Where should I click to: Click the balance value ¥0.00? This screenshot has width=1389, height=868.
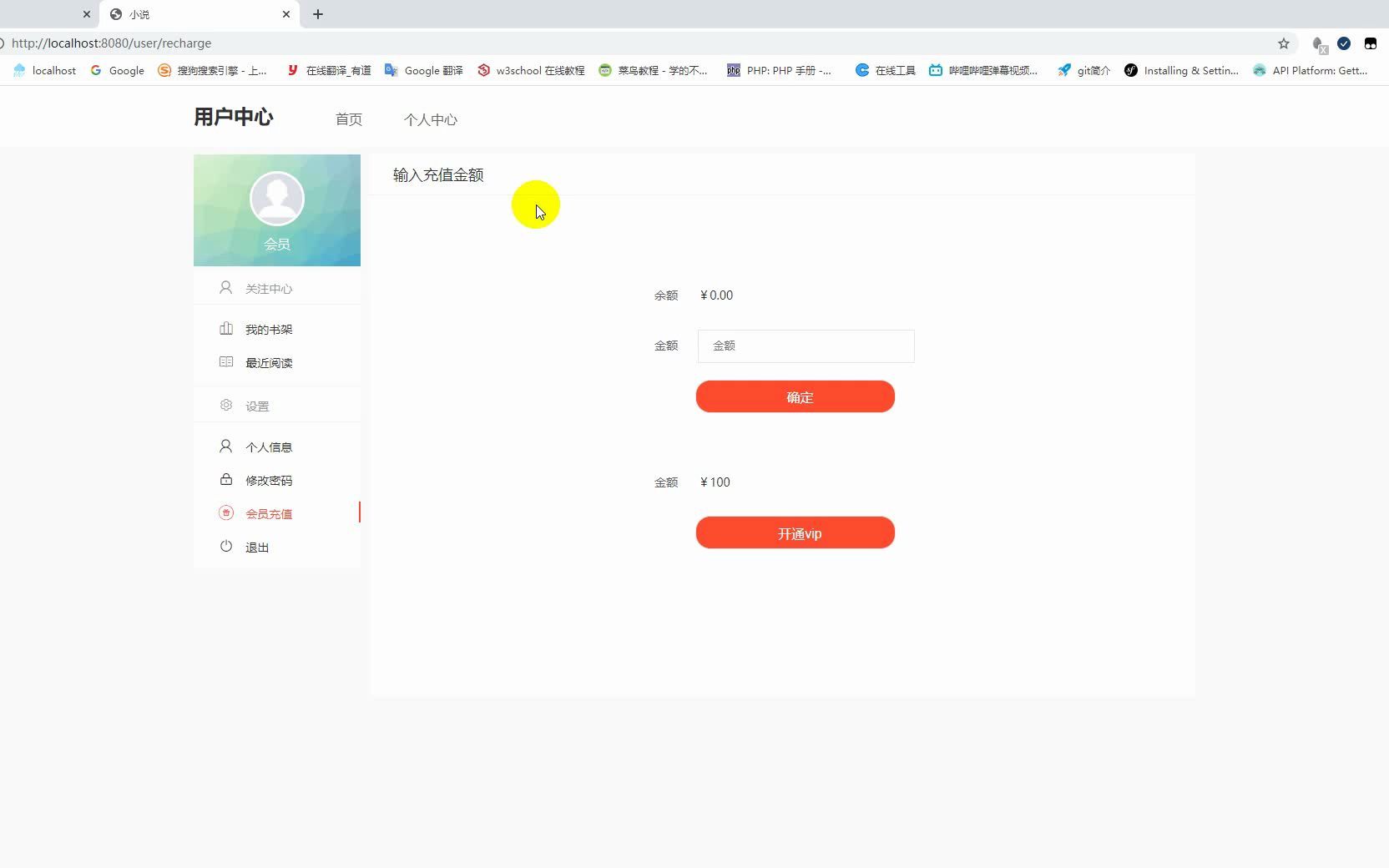[x=717, y=295]
